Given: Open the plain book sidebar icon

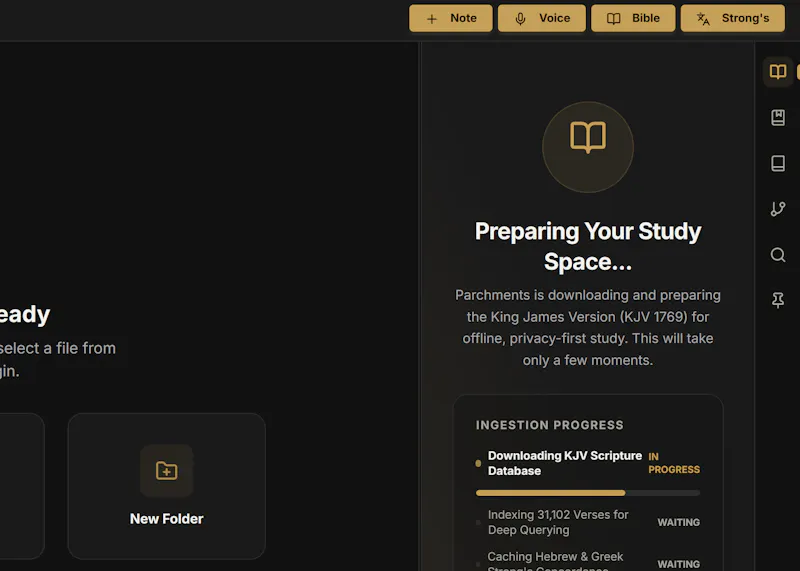Looking at the screenshot, I should 778,163.
